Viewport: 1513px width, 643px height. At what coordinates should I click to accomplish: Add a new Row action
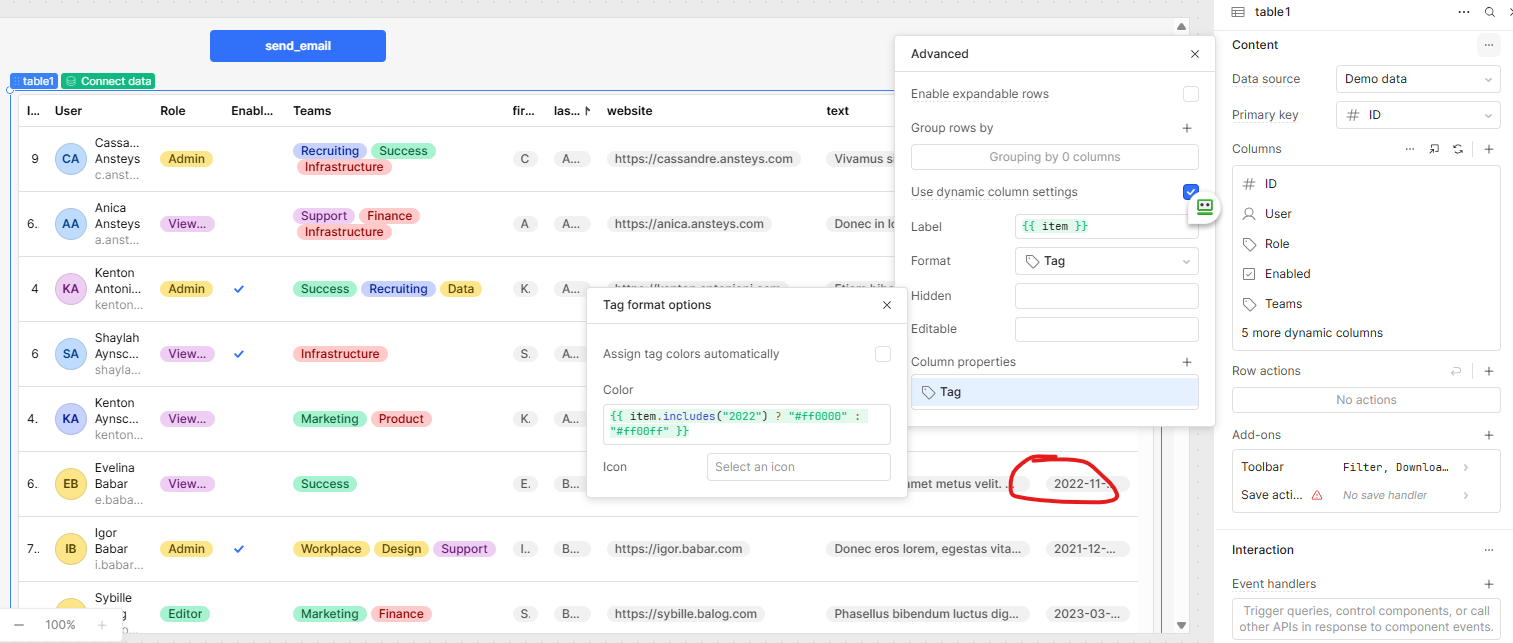coord(1488,371)
